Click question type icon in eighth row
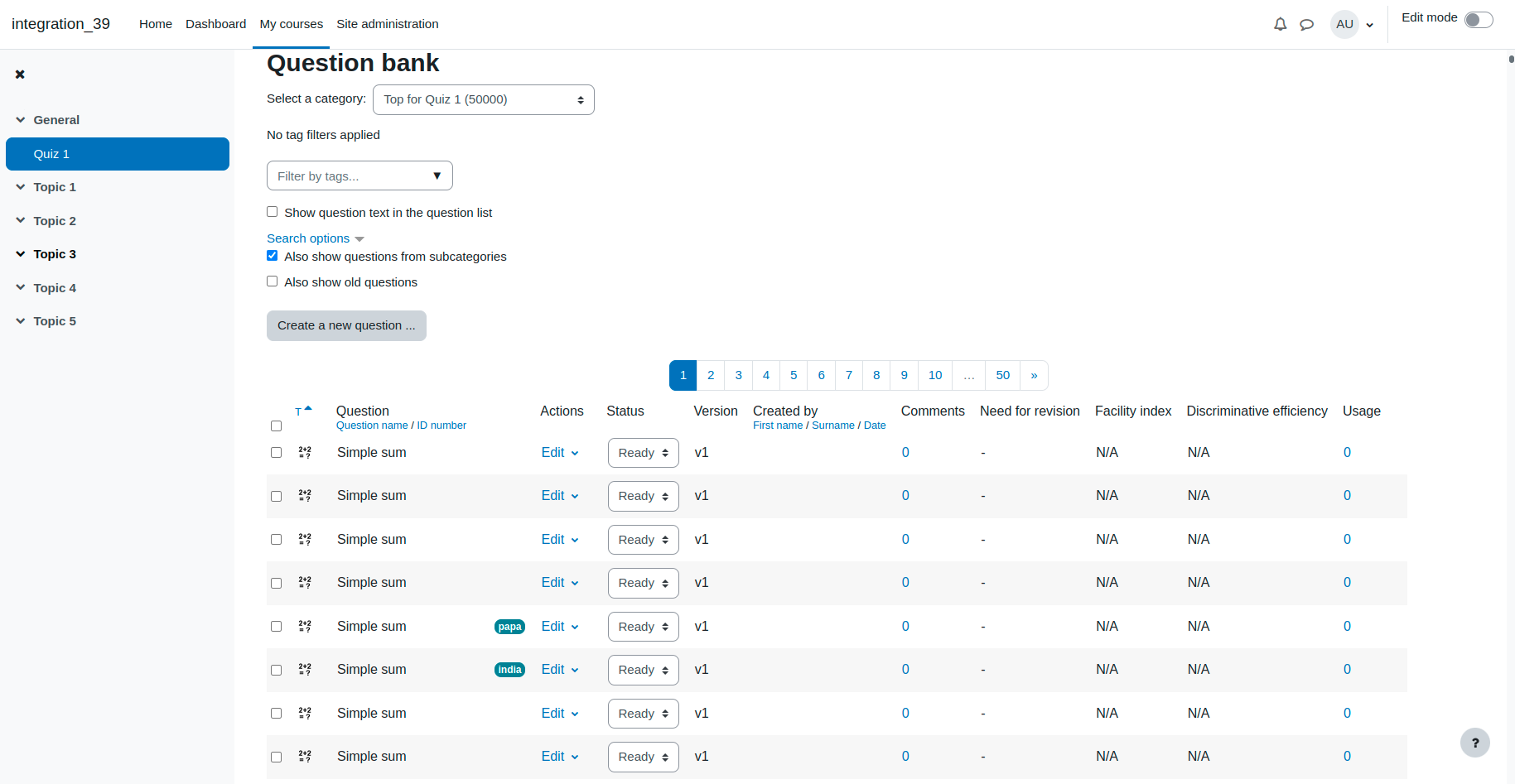 (x=305, y=757)
